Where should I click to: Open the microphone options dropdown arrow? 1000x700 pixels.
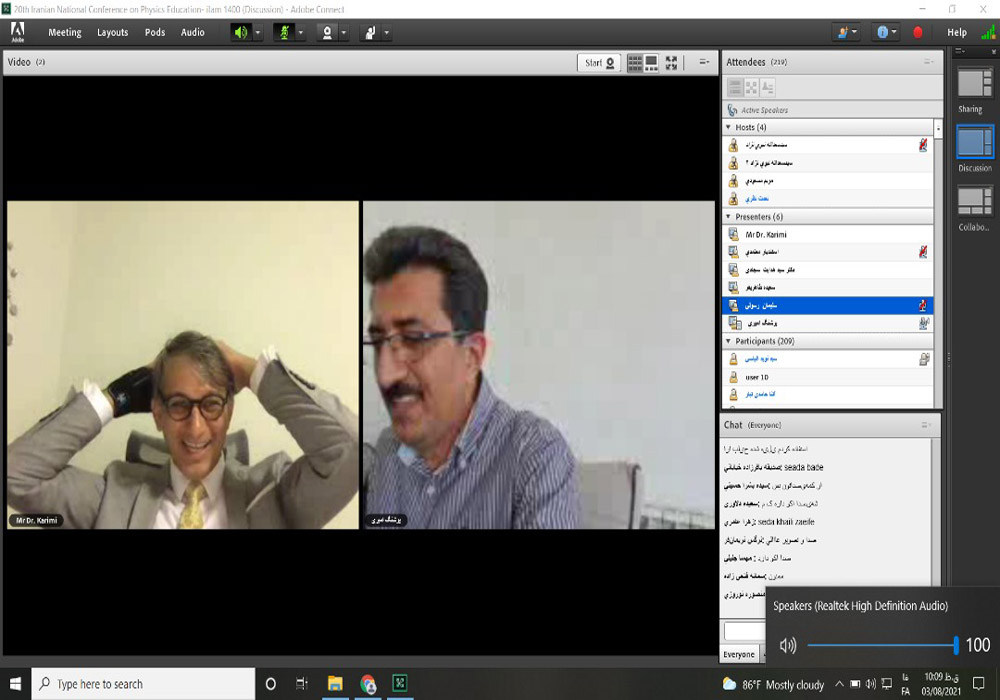(x=301, y=32)
